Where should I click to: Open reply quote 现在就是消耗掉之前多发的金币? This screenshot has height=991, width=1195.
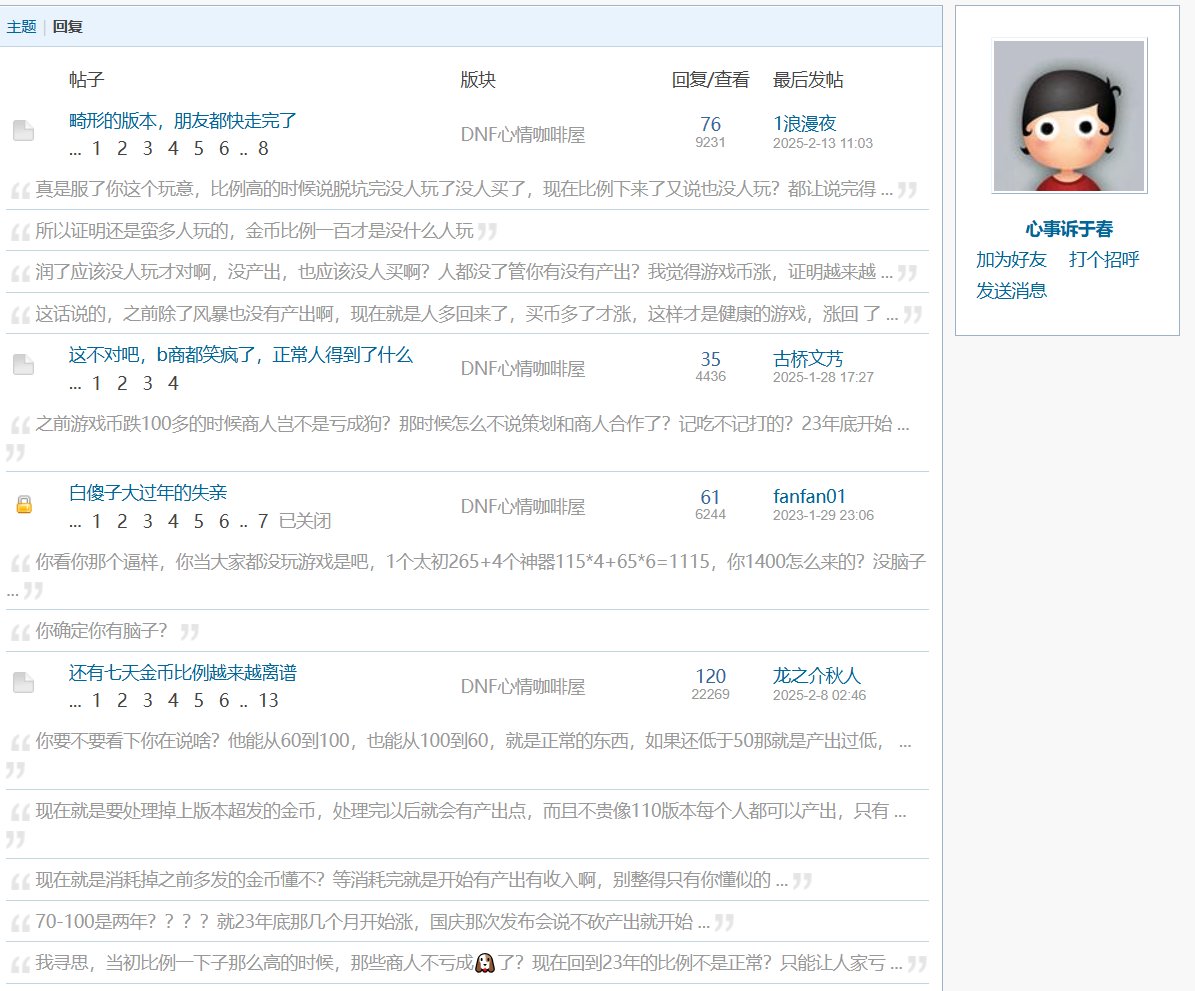click(412, 880)
